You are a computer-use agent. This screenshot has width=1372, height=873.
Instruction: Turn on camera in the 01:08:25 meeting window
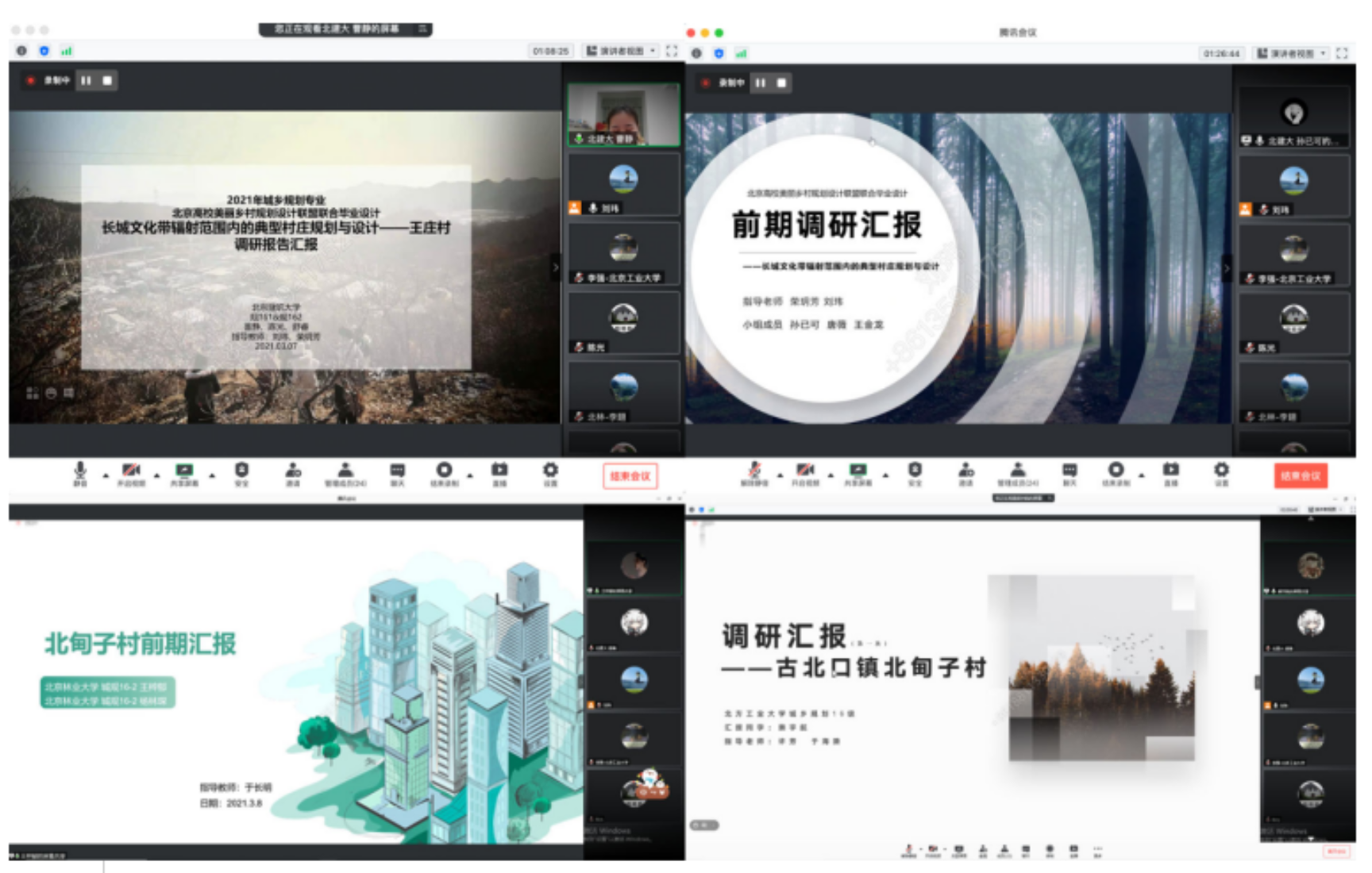click(x=131, y=473)
